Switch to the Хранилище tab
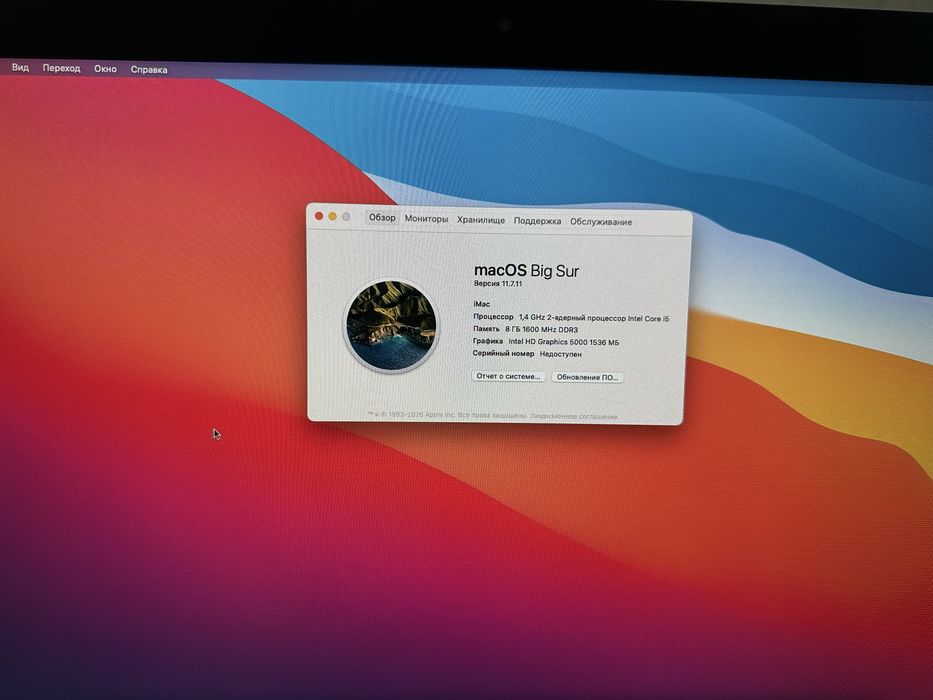Screen dimensions: 933x700 coord(481,220)
